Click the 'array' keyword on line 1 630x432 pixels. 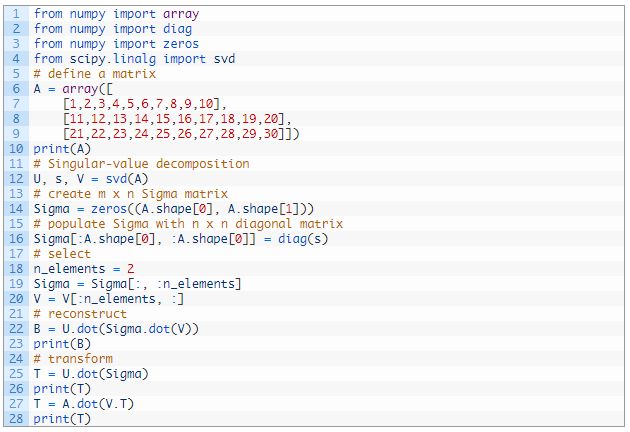pos(180,14)
